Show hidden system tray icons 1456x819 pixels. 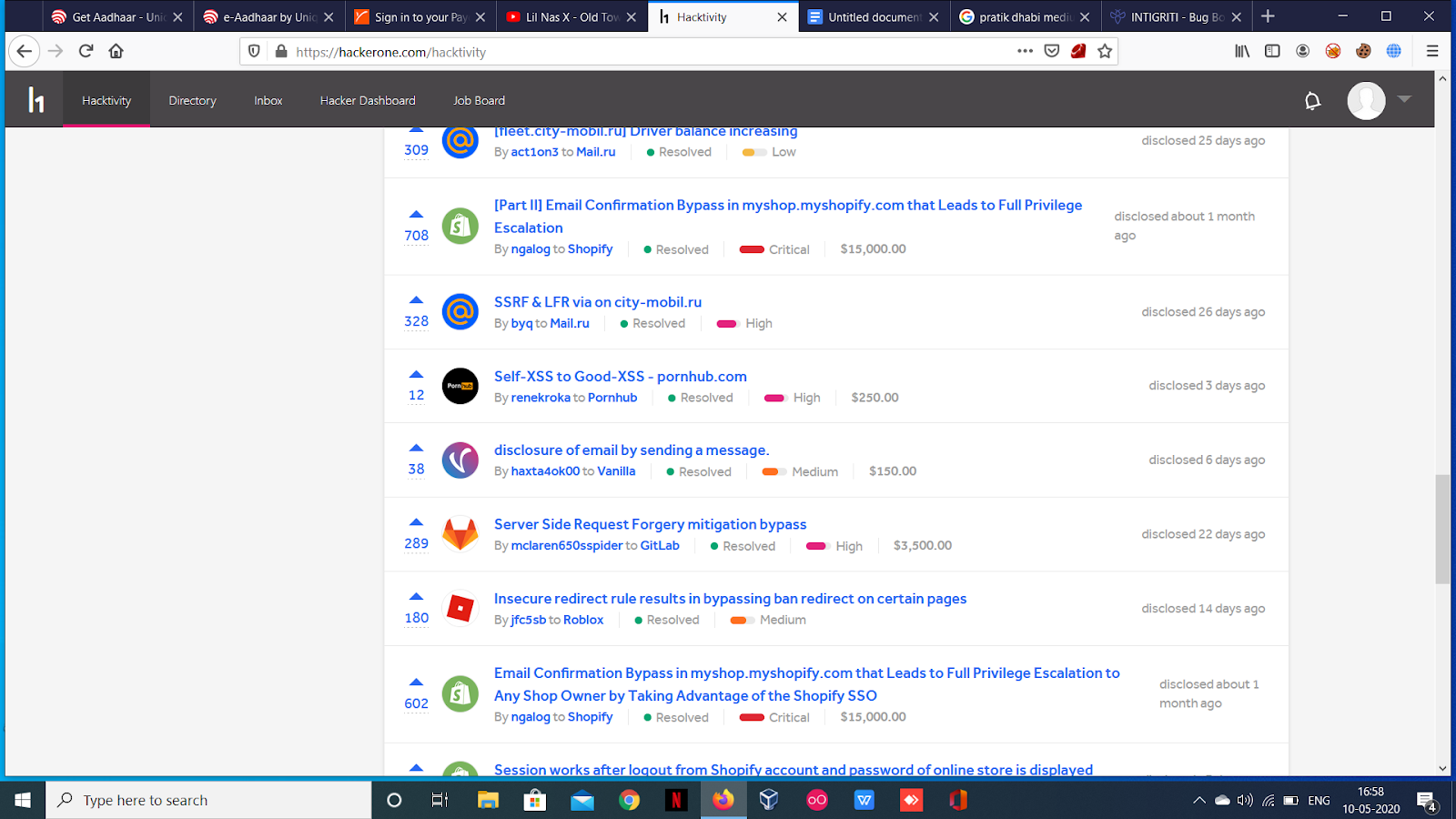pyautogui.click(x=1198, y=801)
